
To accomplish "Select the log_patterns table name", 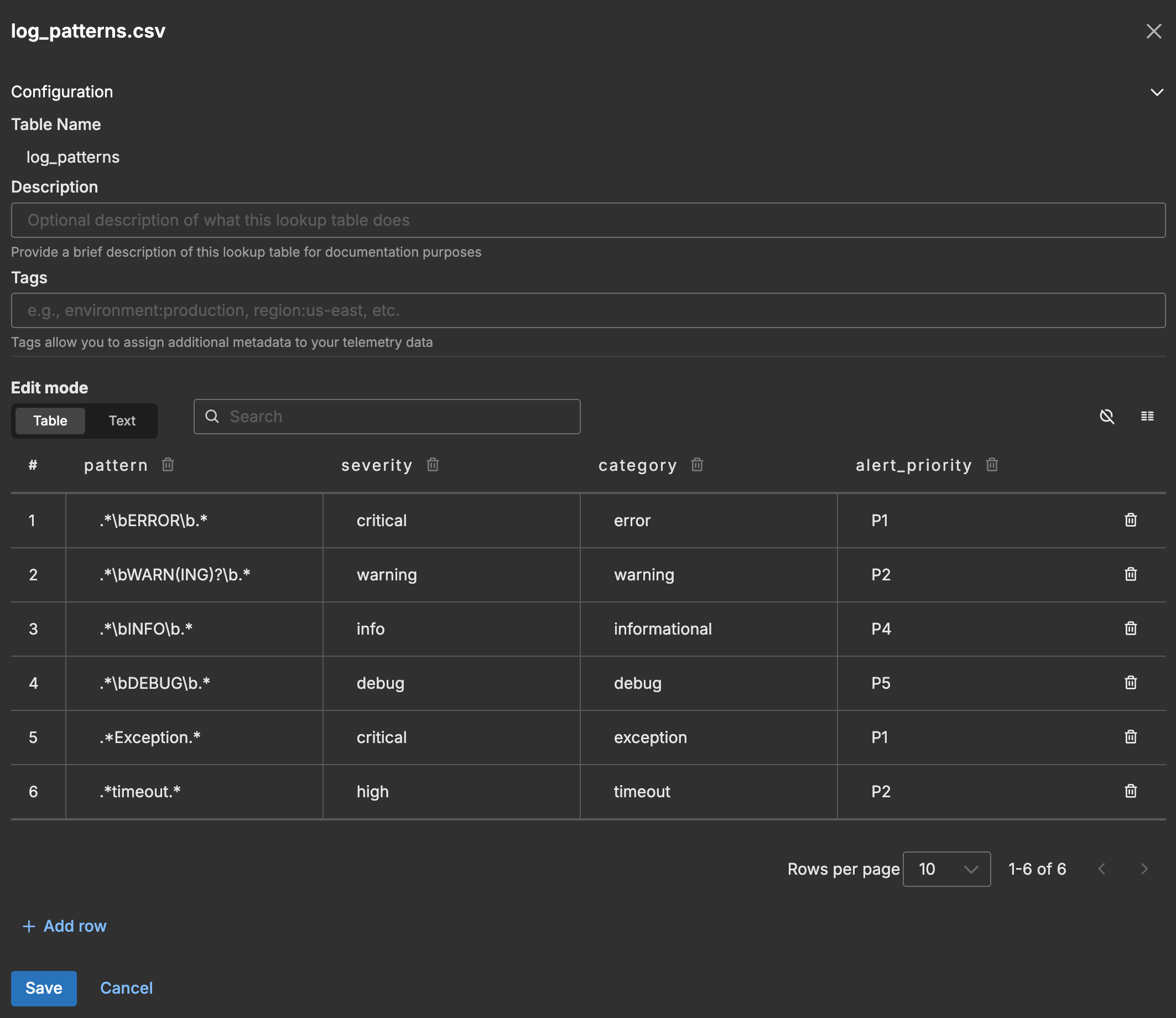I will (72, 157).
